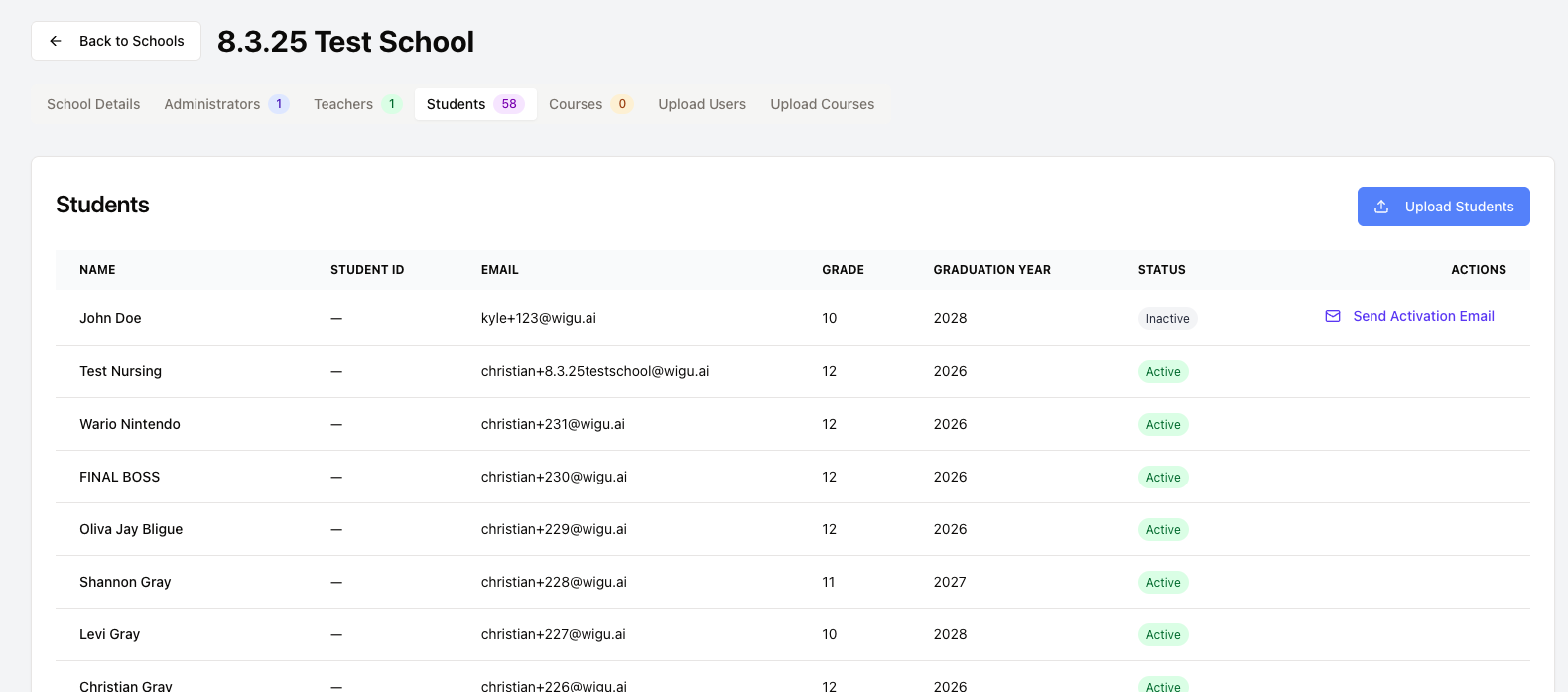This screenshot has height=692, width=1568.
Task: Click the Back to Schools button
Action: (116, 41)
